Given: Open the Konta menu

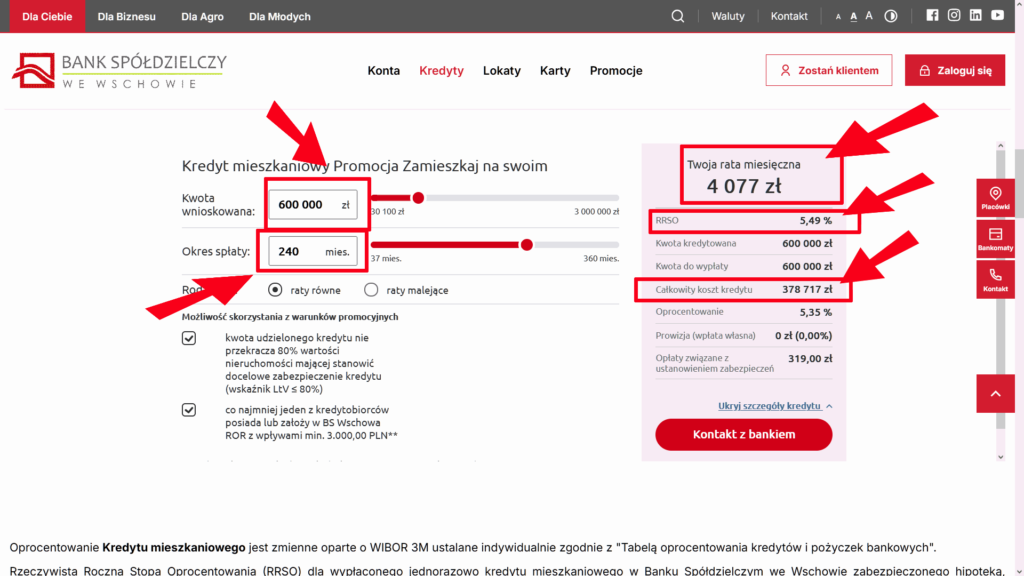Looking at the screenshot, I should tap(383, 71).
